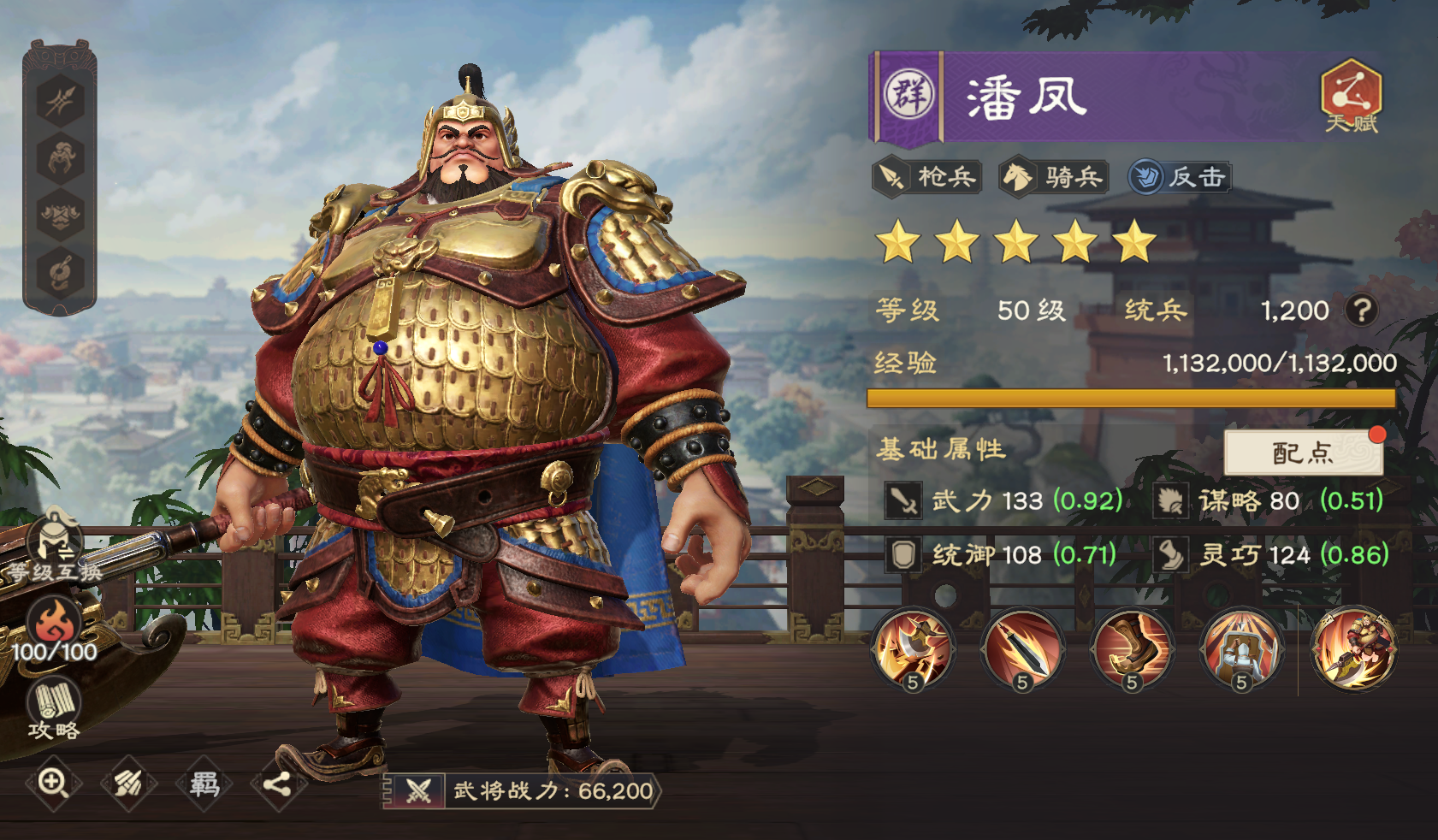Select the armored soldier skill icon
Screen dimensions: 1438x840
click(1241, 649)
